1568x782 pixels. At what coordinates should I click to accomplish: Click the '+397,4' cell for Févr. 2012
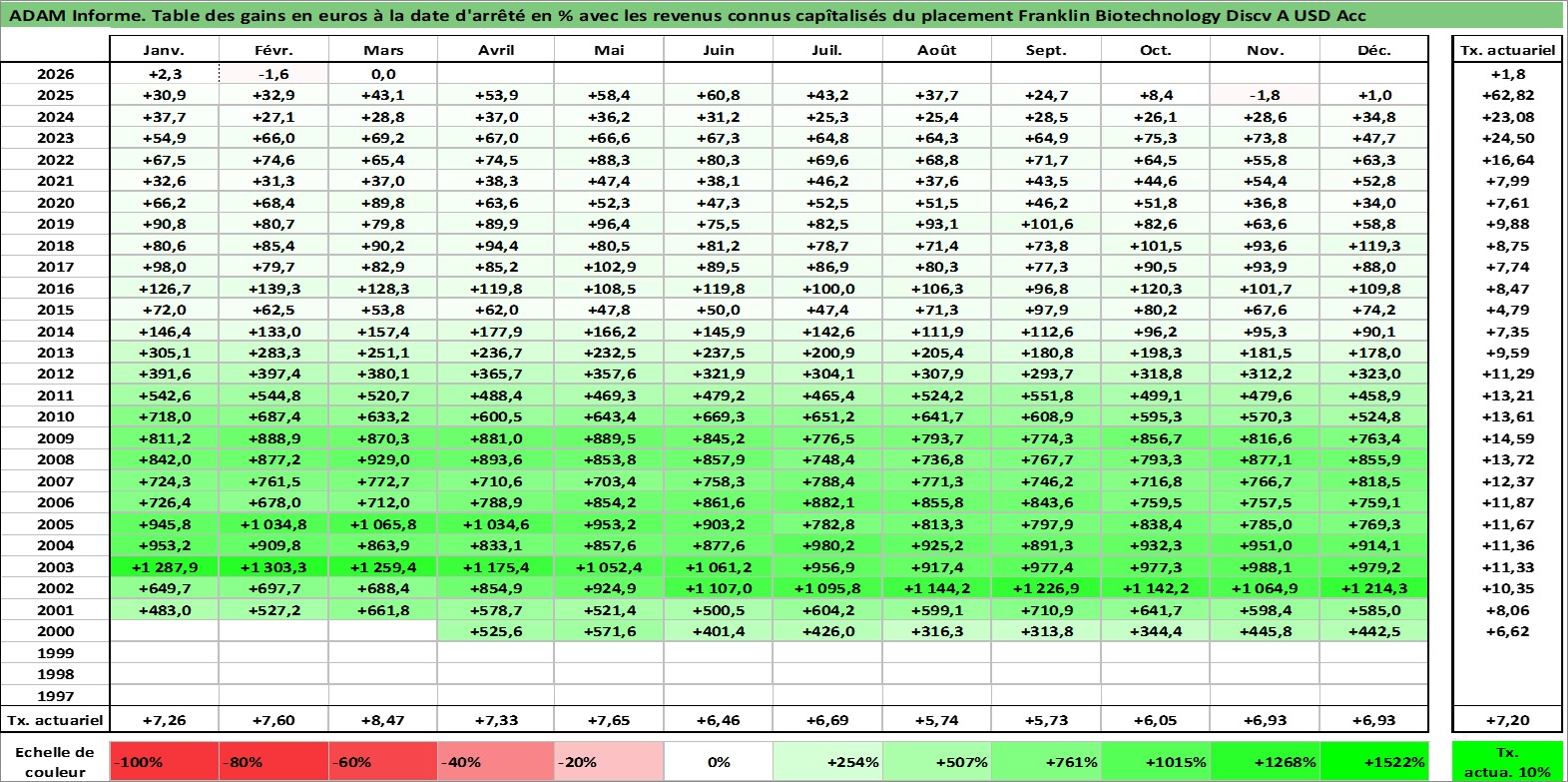pyautogui.click(x=273, y=374)
